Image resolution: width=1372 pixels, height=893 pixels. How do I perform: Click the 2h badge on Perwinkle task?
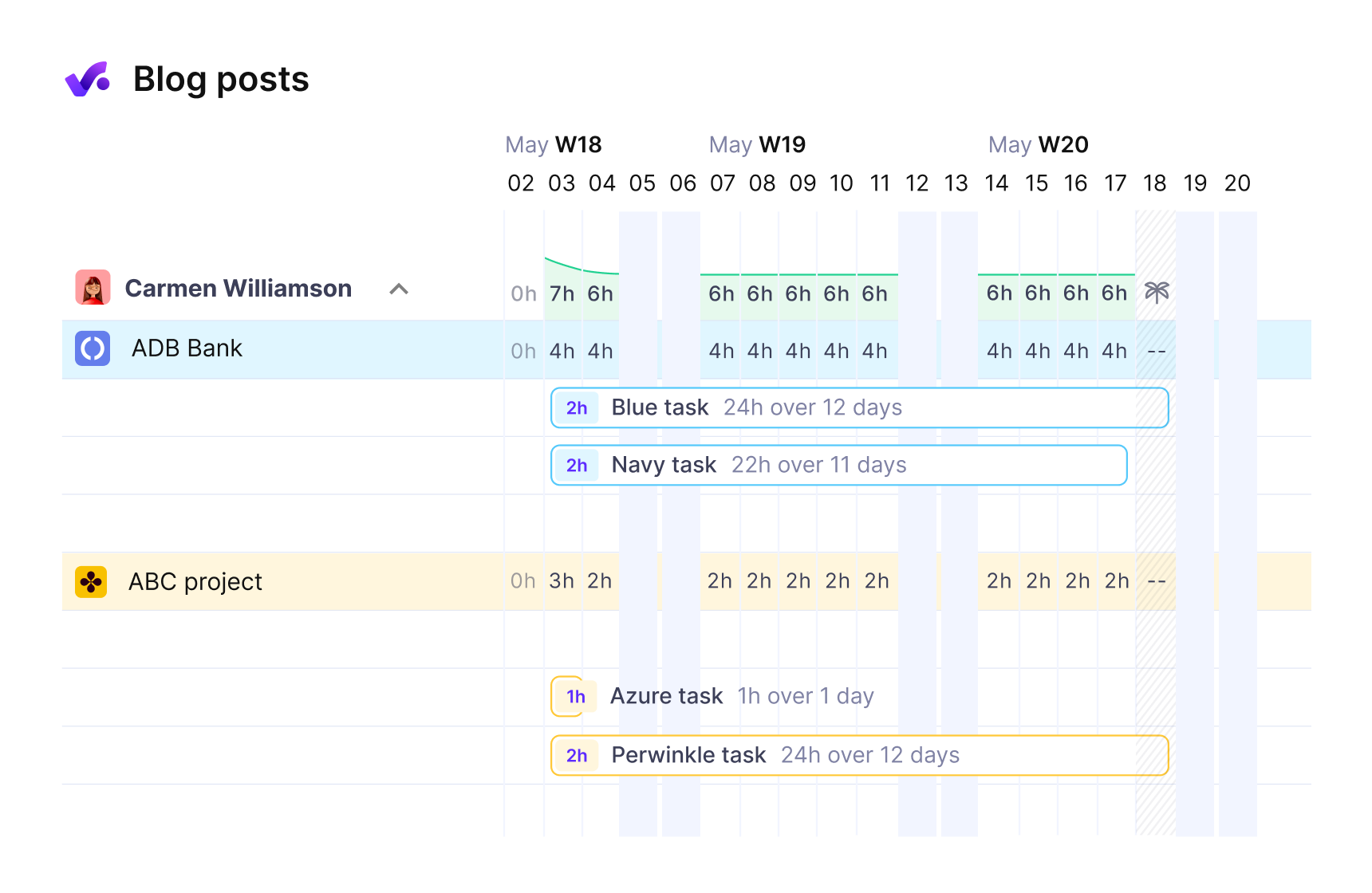577,756
